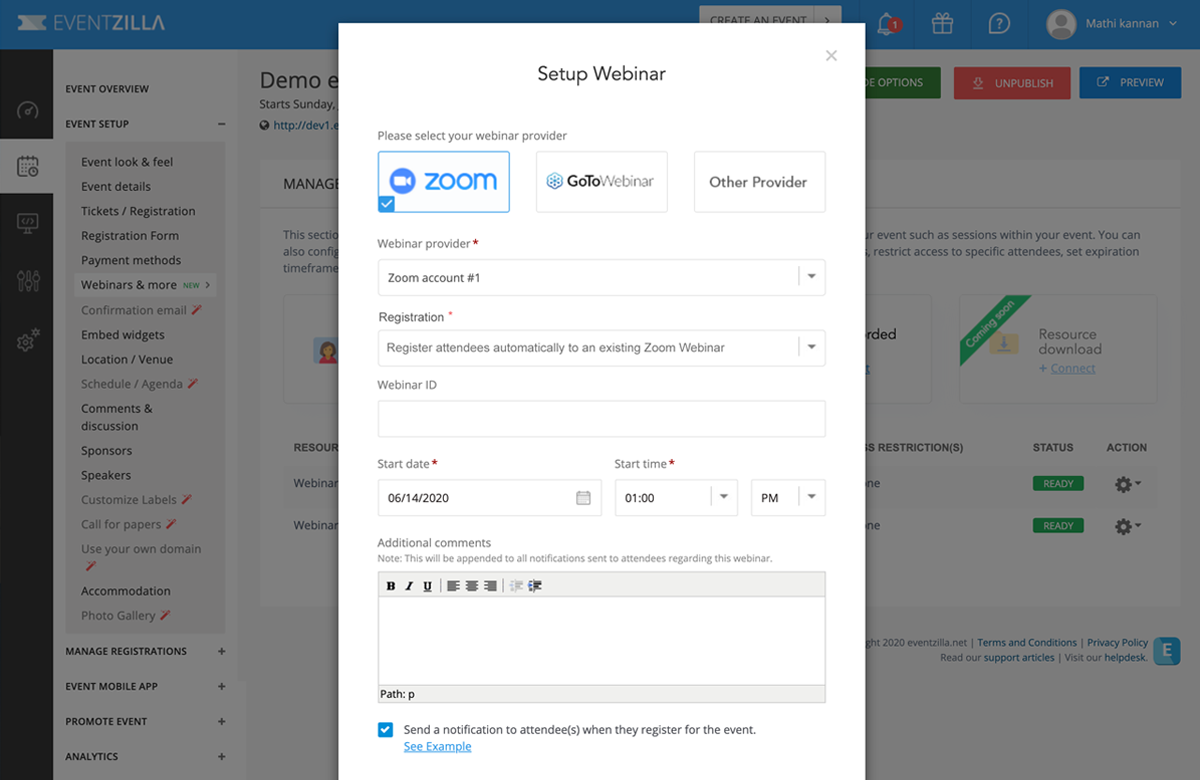Open the dashboard gauge icon in sidebar
The image size is (1200, 780).
point(27,110)
